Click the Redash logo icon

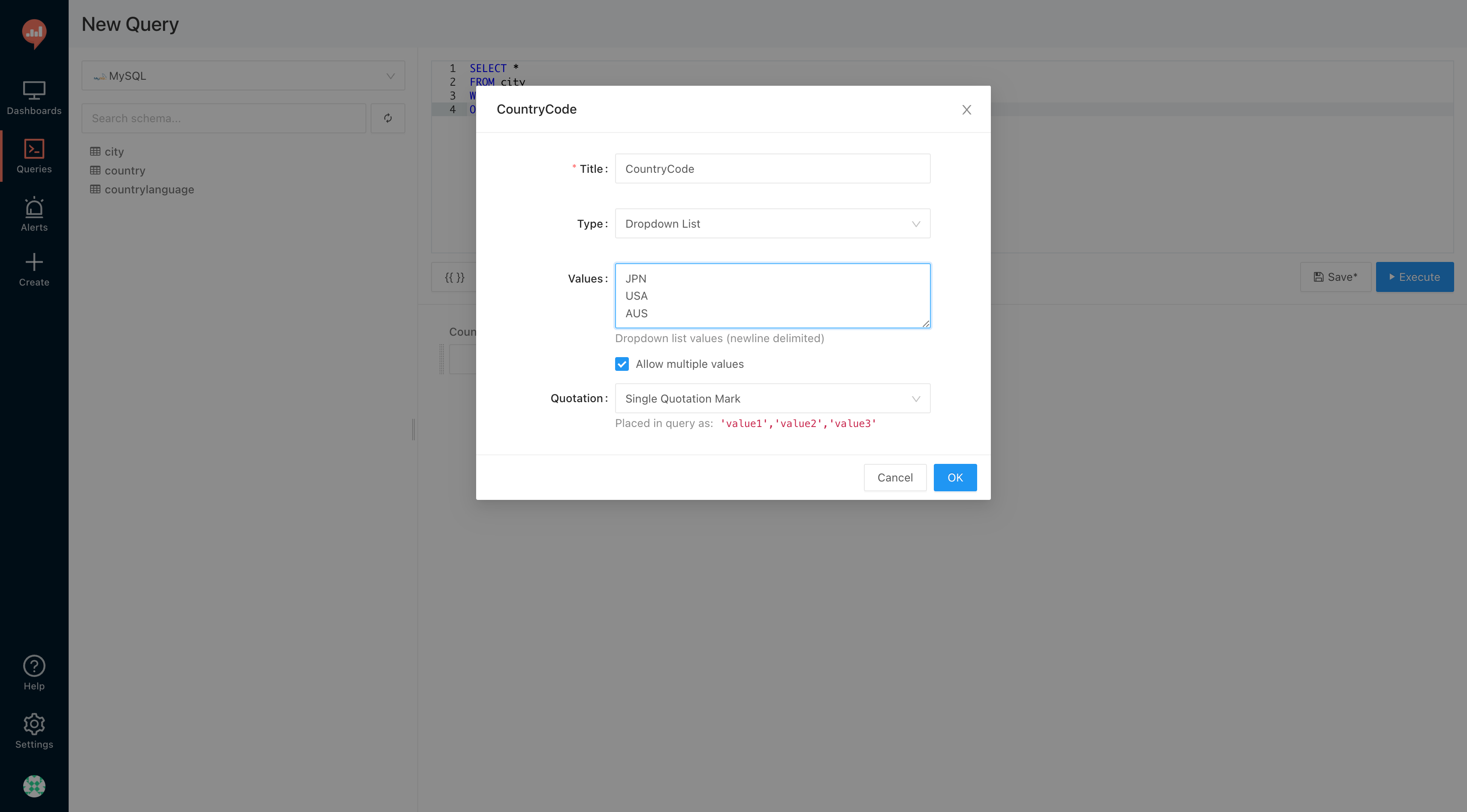pyautogui.click(x=34, y=33)
